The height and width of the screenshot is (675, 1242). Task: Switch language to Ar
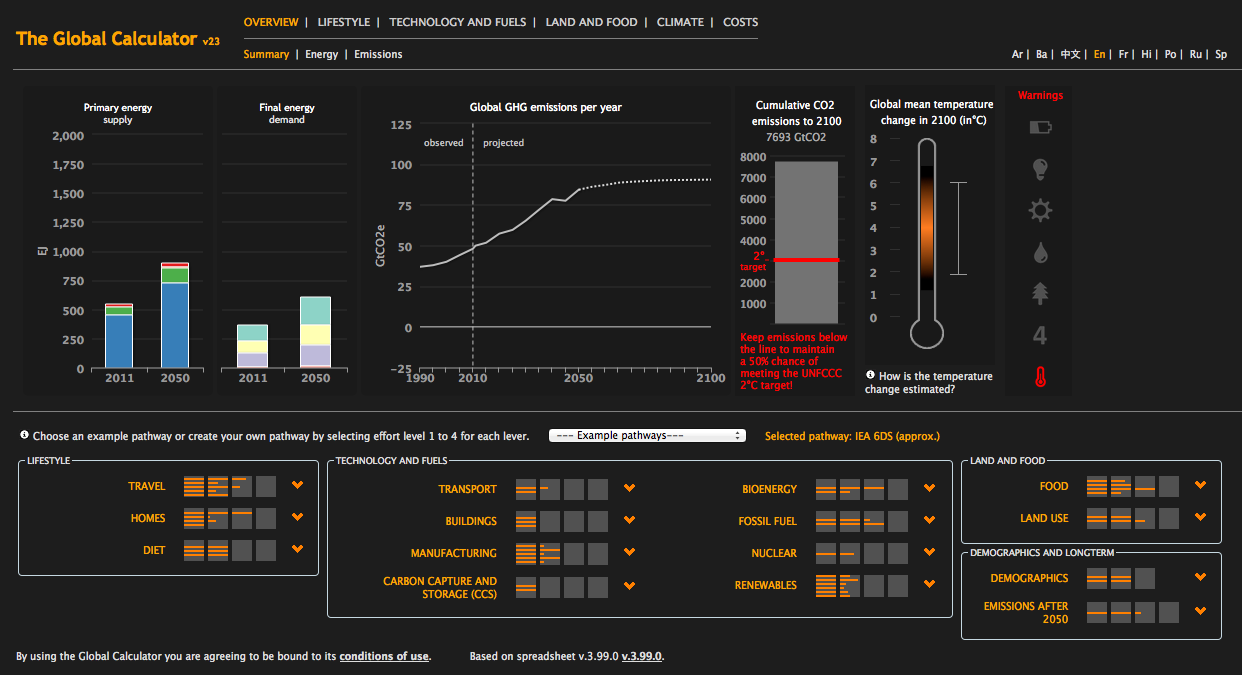pyautogui.click(x=1017, y=55)
